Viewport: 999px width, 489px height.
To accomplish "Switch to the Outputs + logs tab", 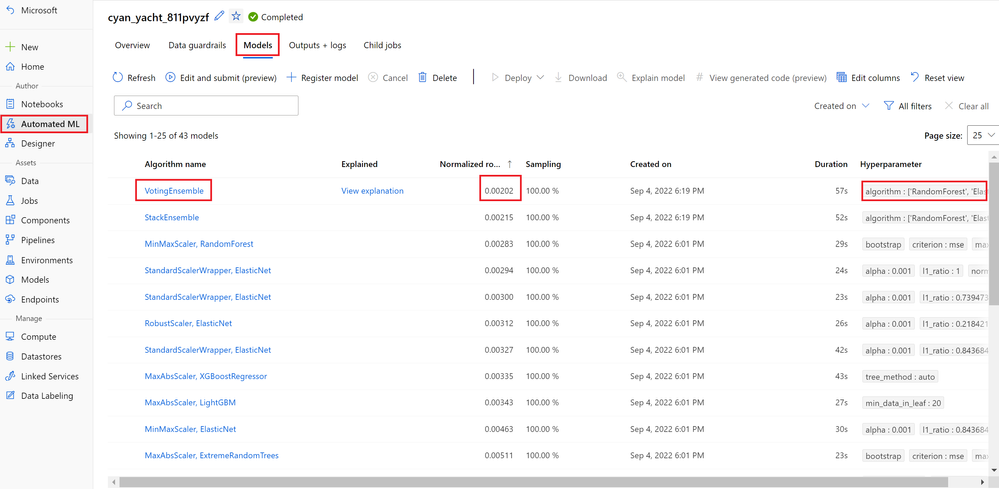I will [x=317, y=45].
